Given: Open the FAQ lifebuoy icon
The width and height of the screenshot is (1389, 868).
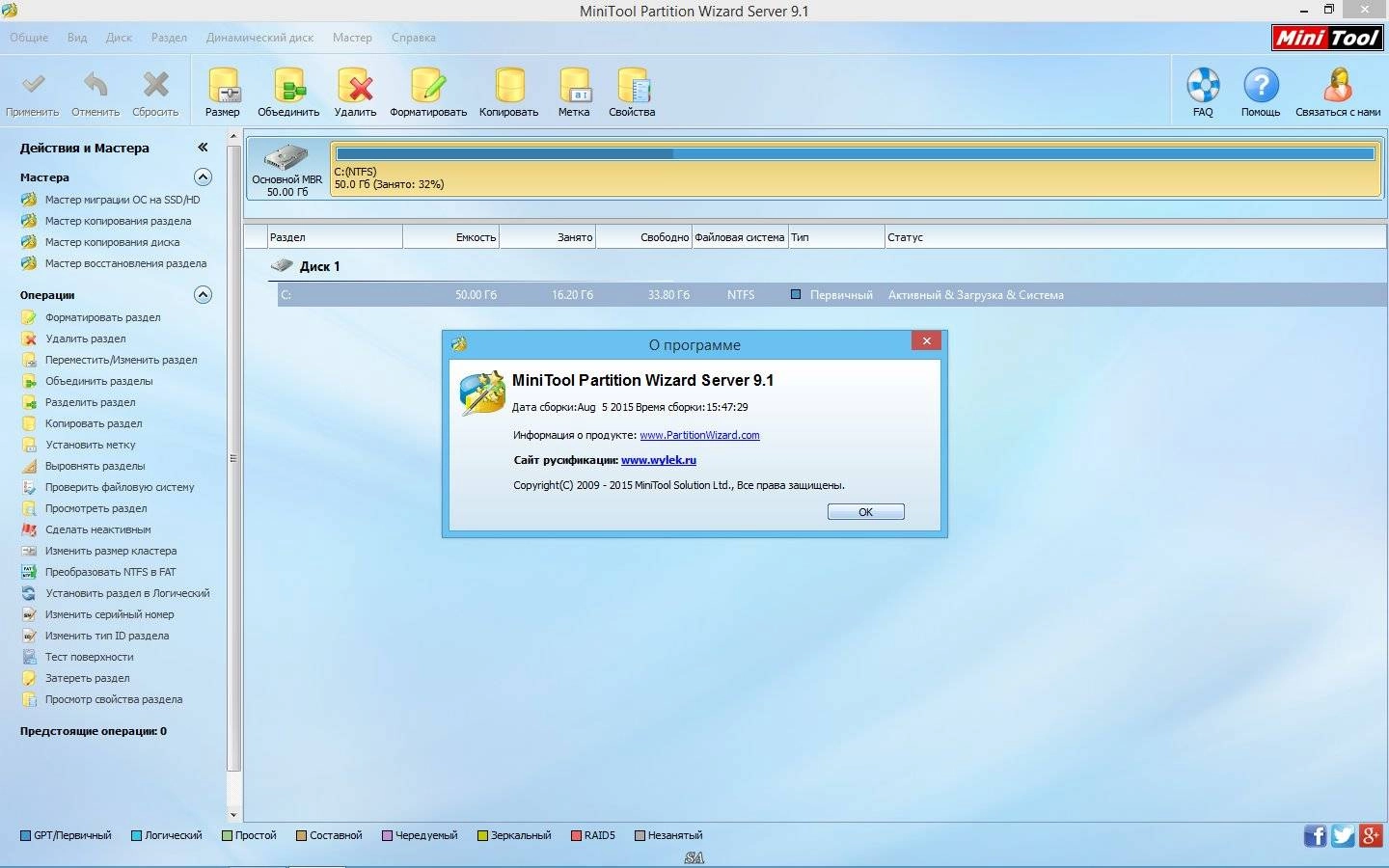Looking at the screenshot, I should coord(1203,85).
